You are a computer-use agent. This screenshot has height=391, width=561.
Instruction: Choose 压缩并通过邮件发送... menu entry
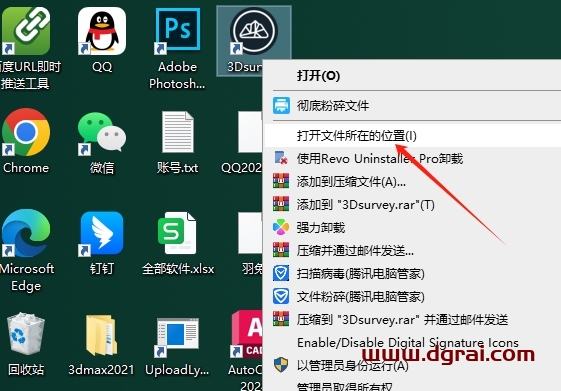coord(412,250)
